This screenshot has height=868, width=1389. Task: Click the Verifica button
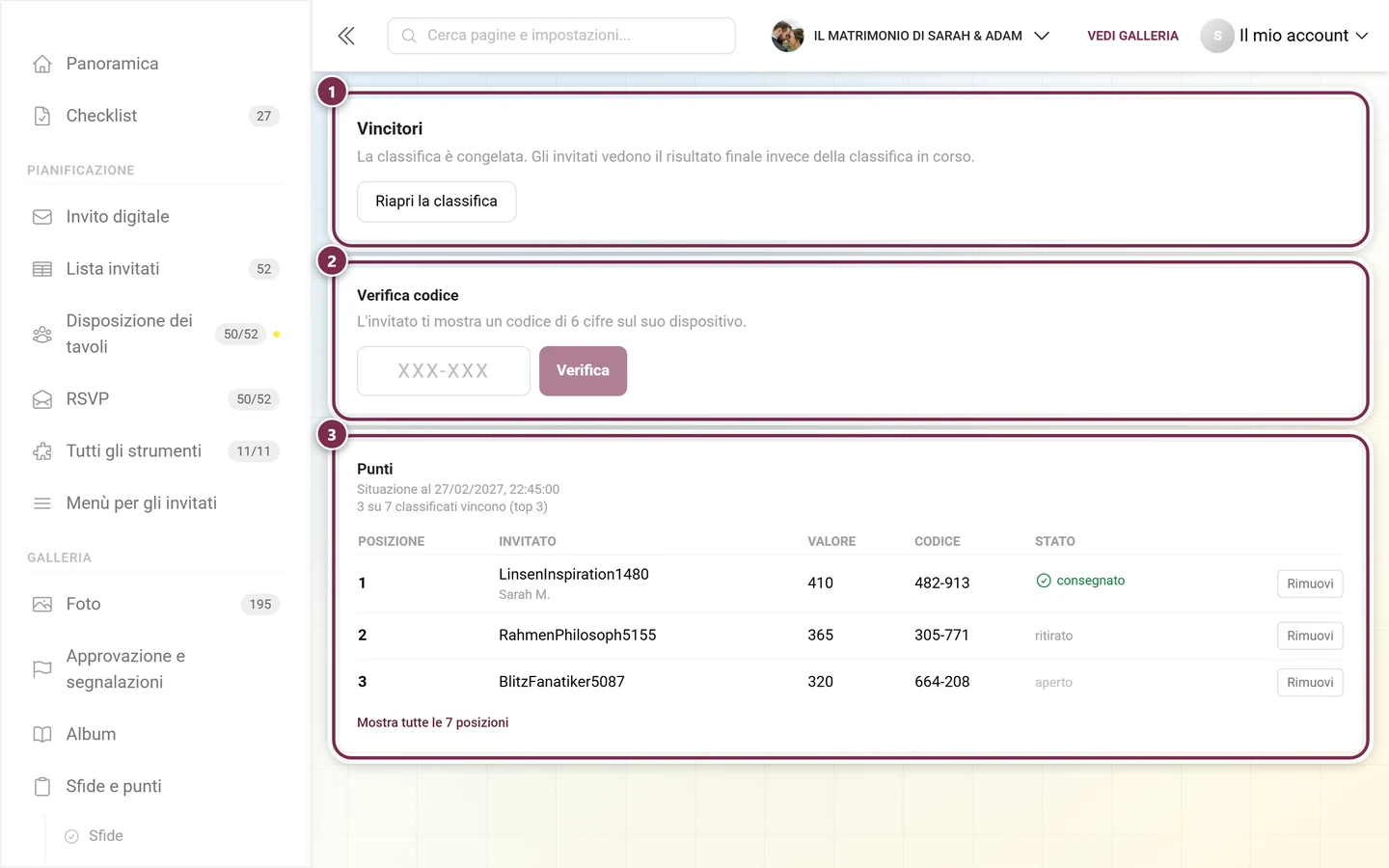coord(583,371)
